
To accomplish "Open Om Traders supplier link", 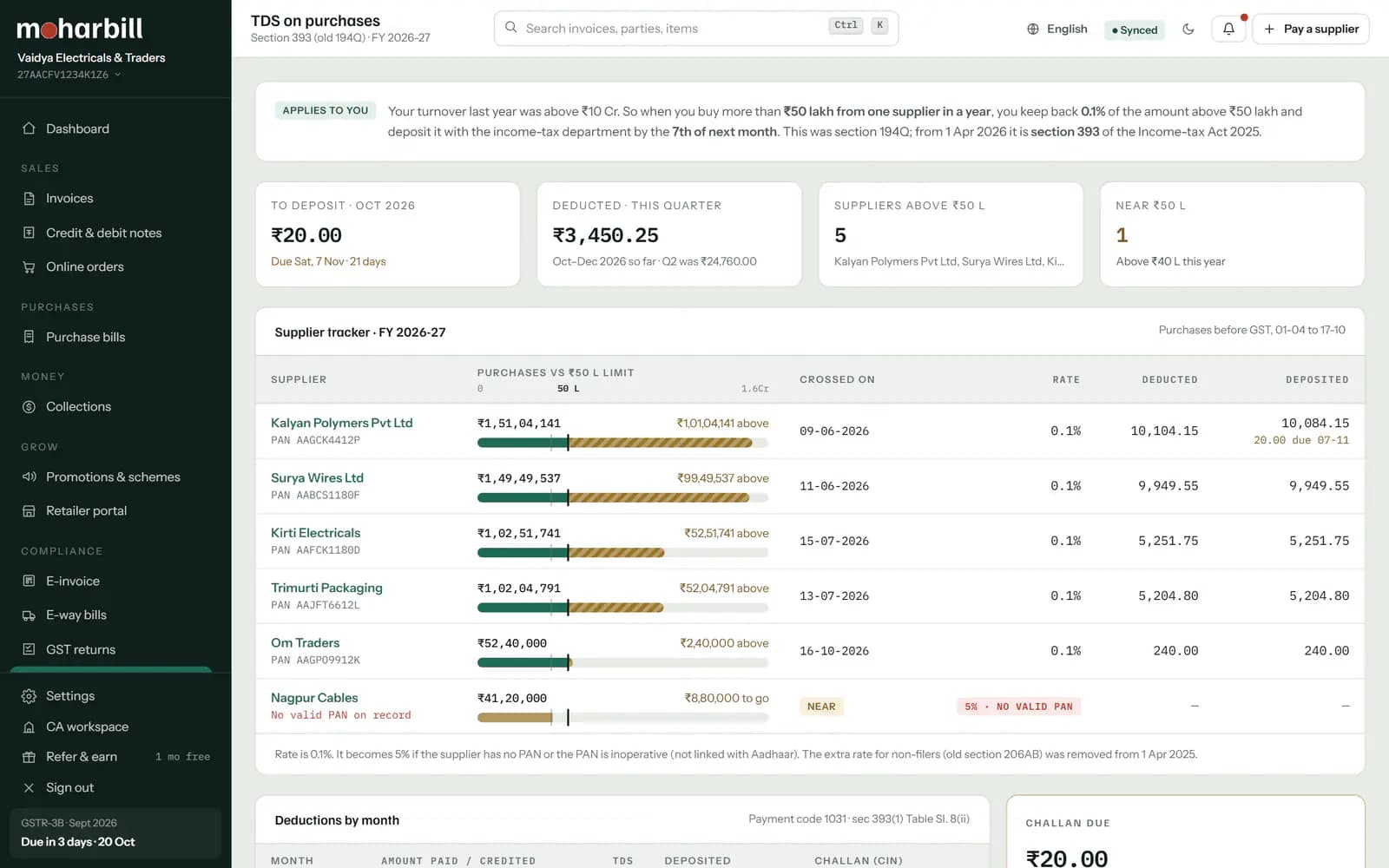I will [305, 643].
